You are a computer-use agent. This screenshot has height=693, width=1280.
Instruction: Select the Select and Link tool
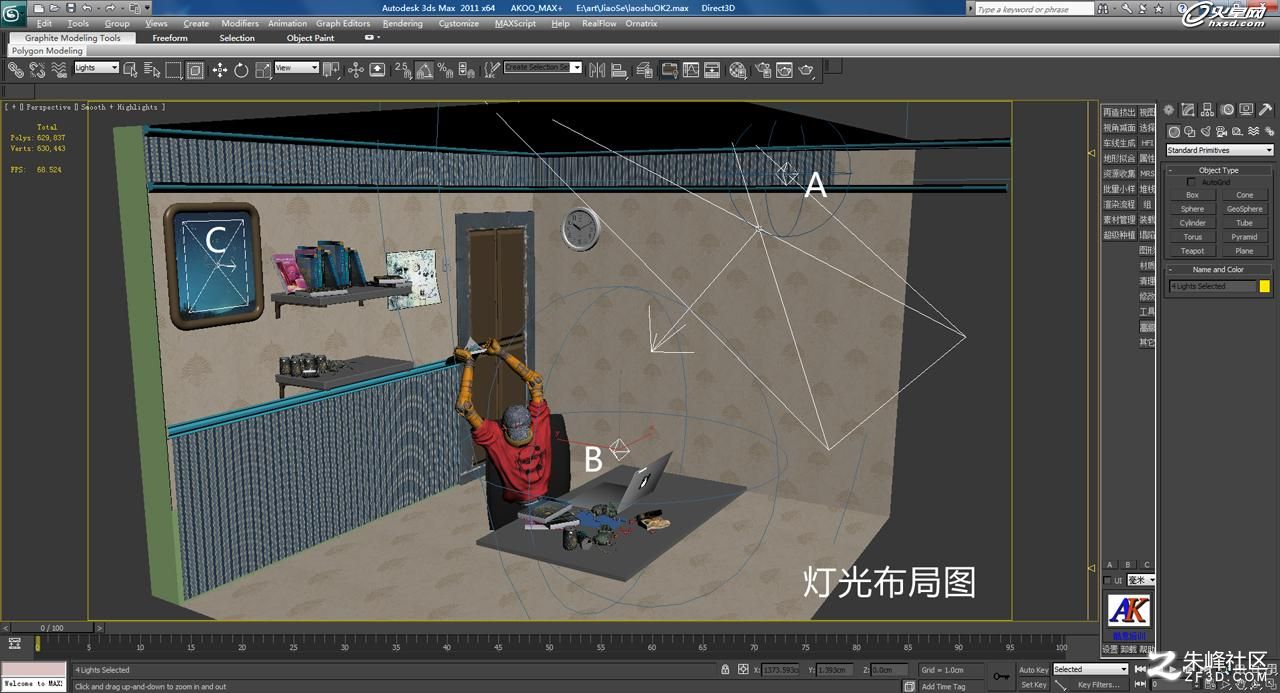point(15,70)
